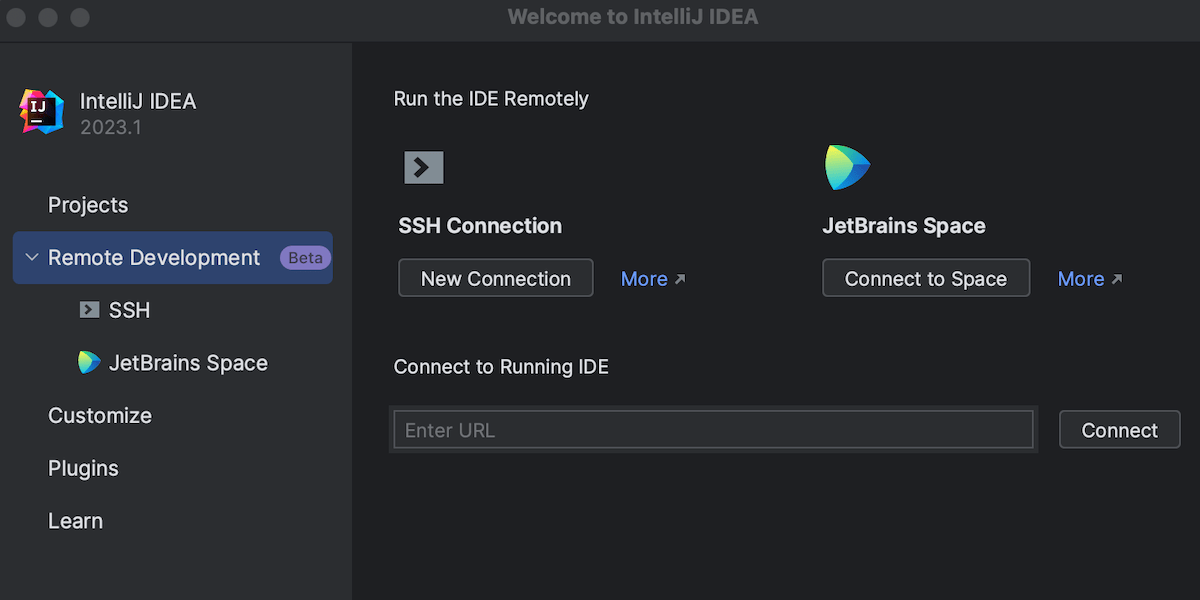Open the Plugins section
The image size is (1200, 600).
pos(83,469)
